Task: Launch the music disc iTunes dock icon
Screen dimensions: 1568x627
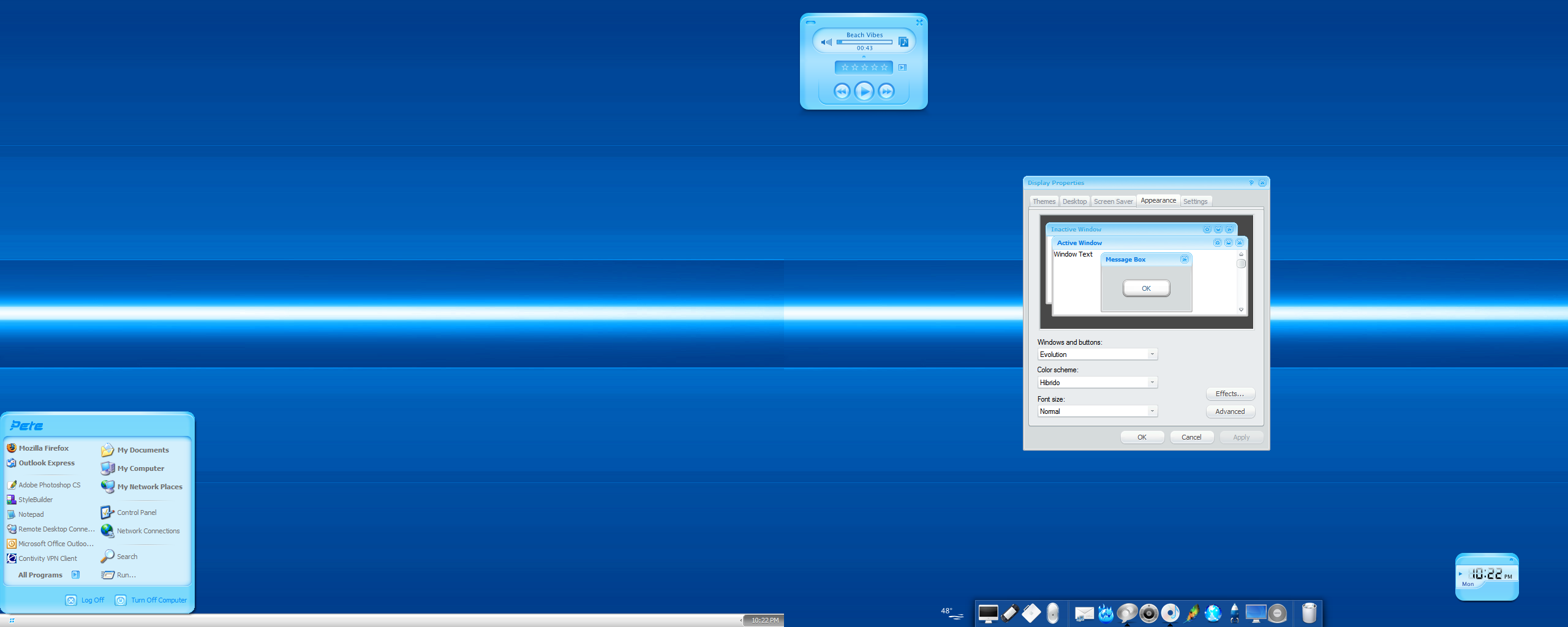Action: tap(1170, 613)
